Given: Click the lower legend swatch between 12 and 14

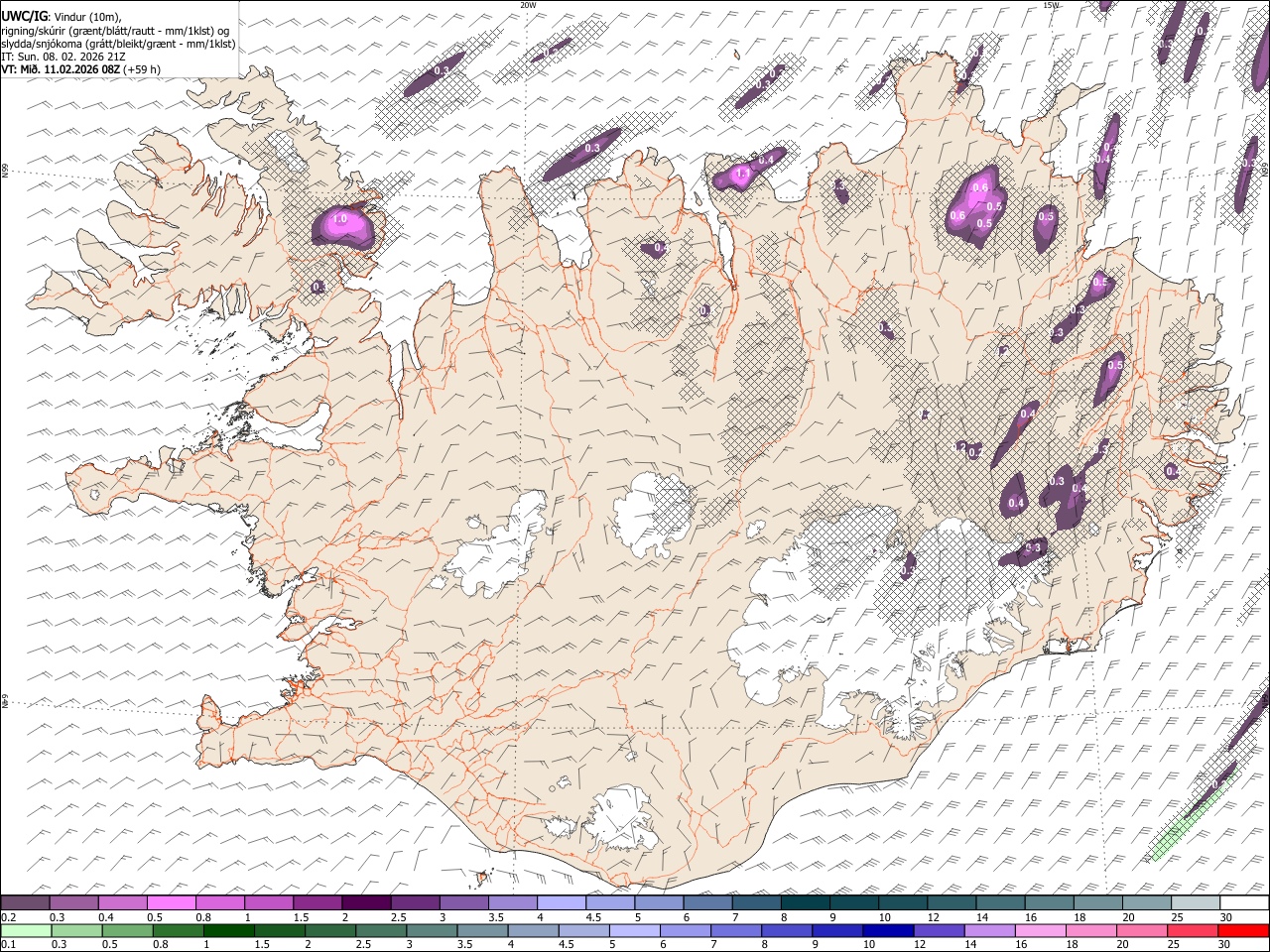Looking at the screenshot, I should point(939,930).
